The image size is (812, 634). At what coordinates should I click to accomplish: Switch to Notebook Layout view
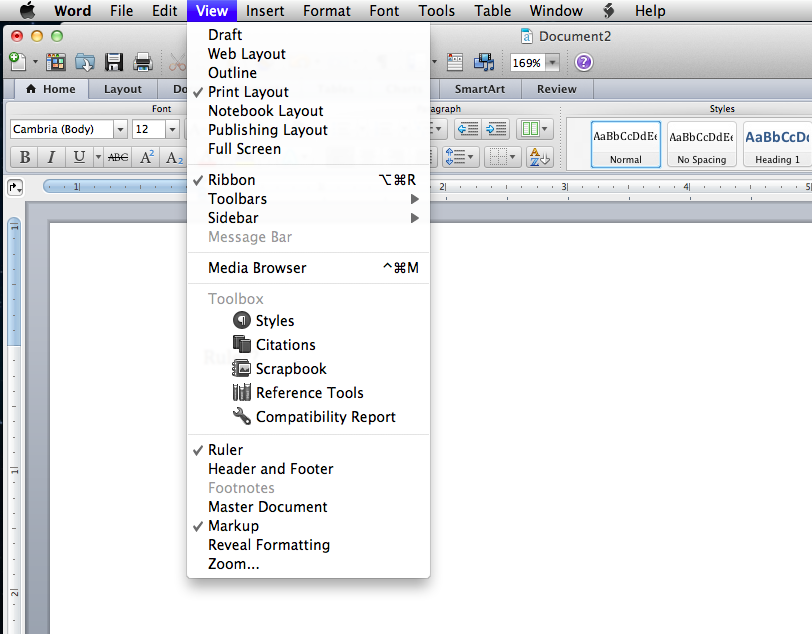click(308, 111)
